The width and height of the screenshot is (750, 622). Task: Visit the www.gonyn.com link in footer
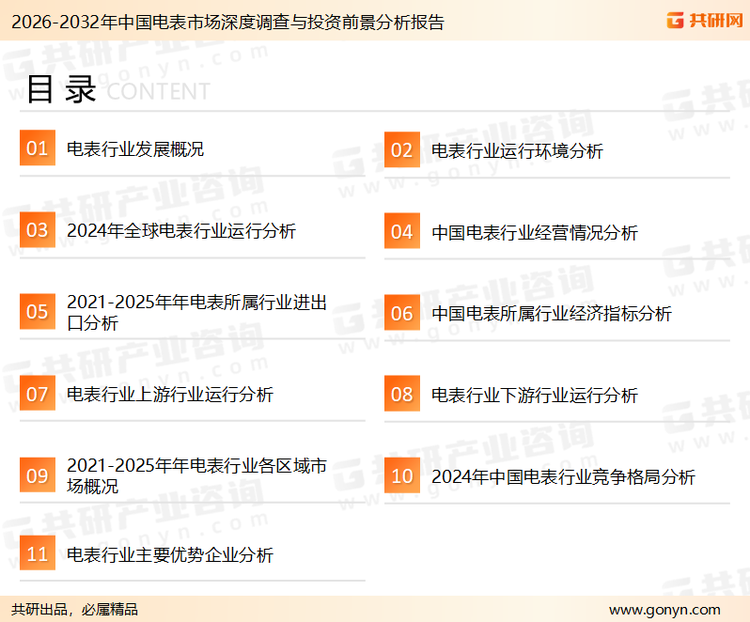(664, 610)
